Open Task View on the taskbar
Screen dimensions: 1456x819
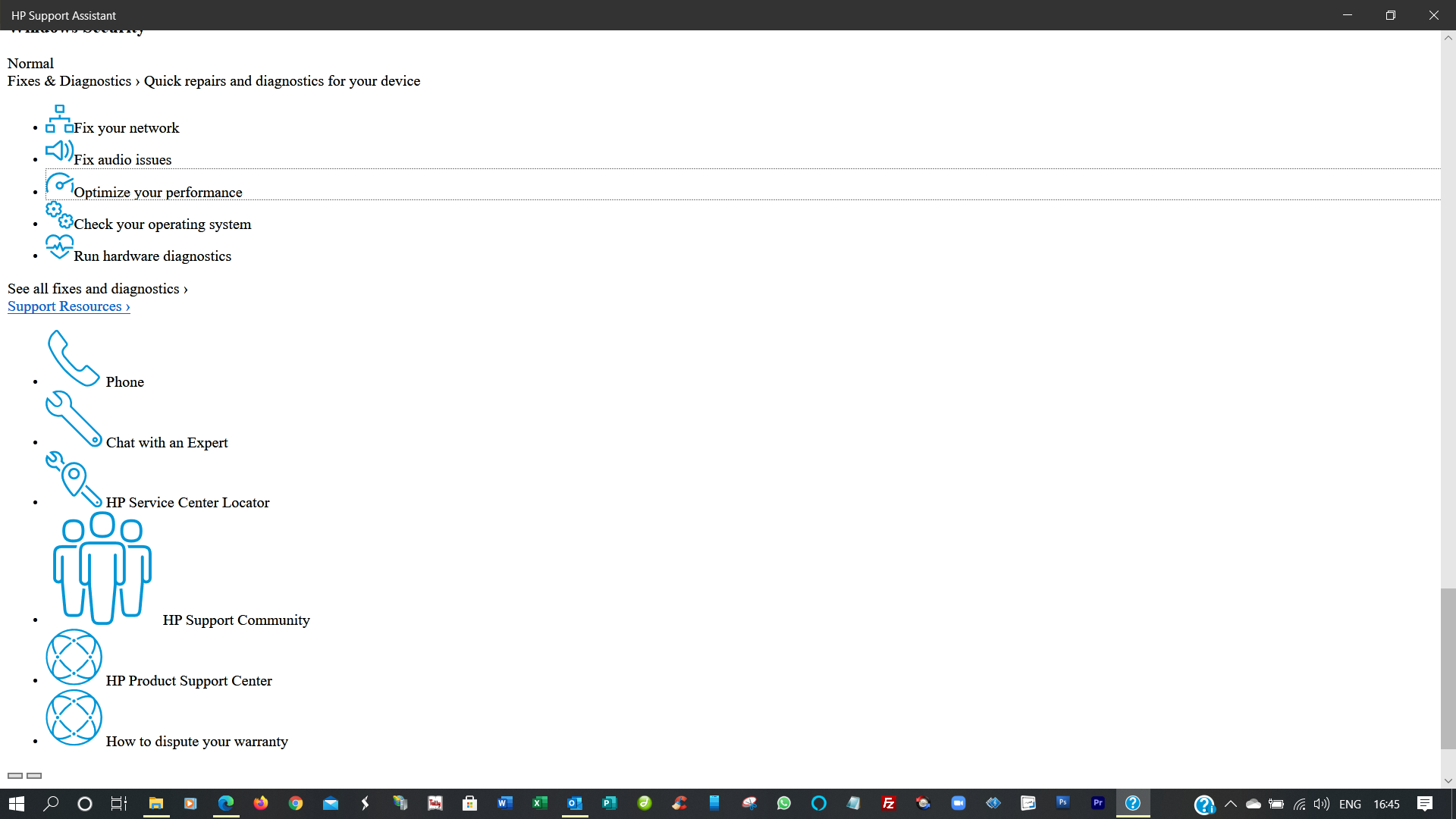click(119, 803)
